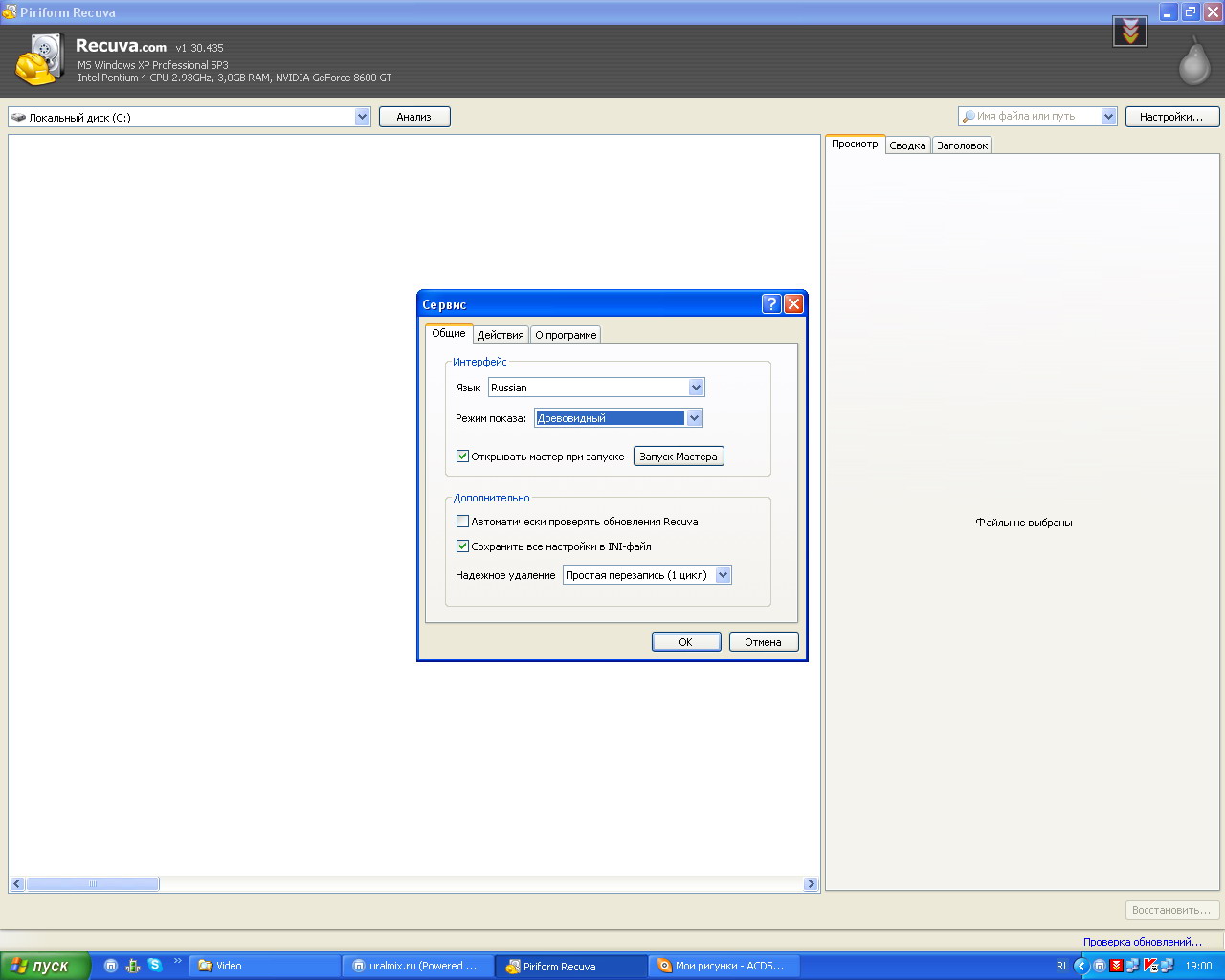Viewport: 1225px width, 980px height.
Task: Open the Сводка tab in preview panel
Action: (x=907, y=145)
